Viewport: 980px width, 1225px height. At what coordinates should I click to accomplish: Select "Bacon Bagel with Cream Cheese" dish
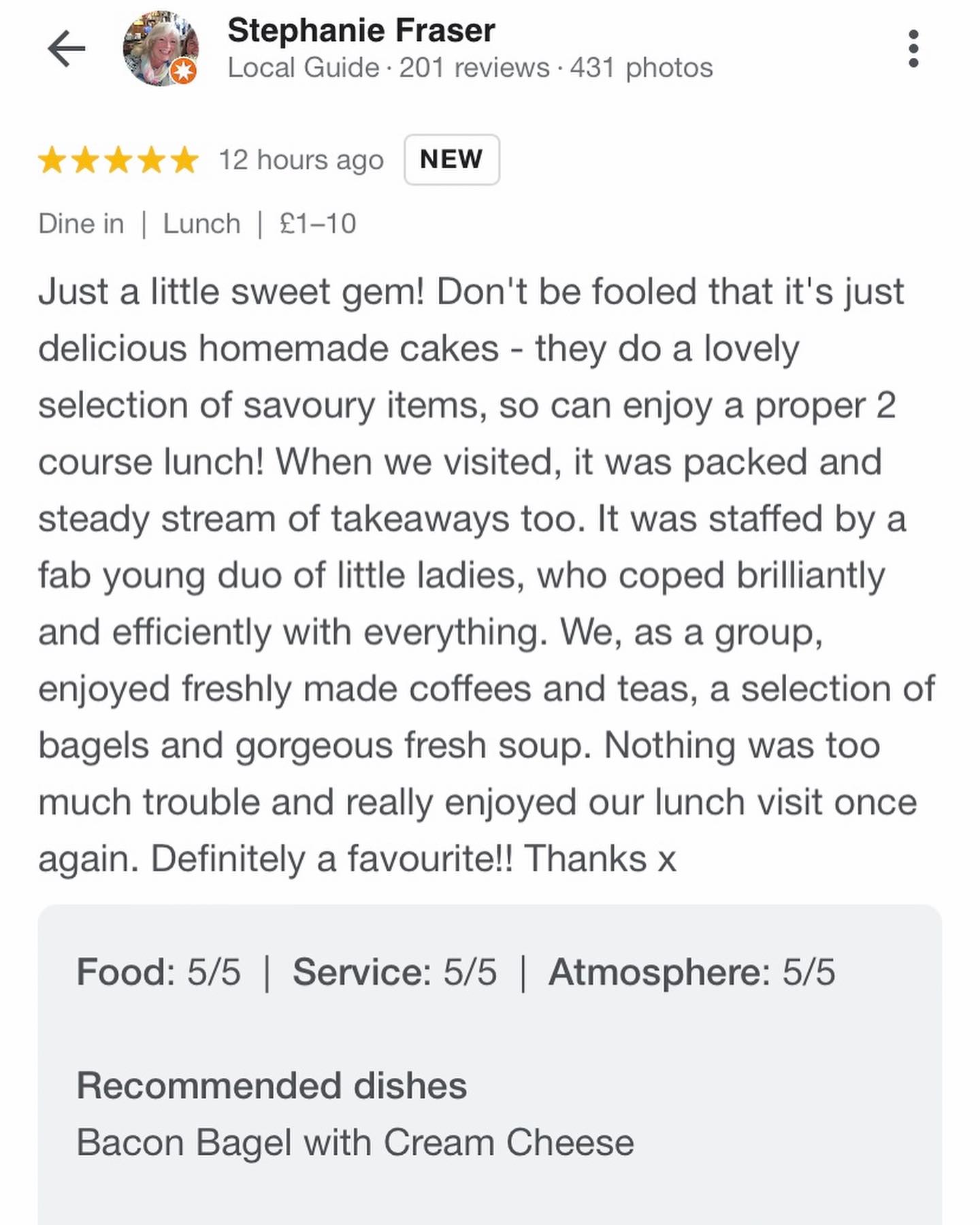click(x=355, y=1142)
